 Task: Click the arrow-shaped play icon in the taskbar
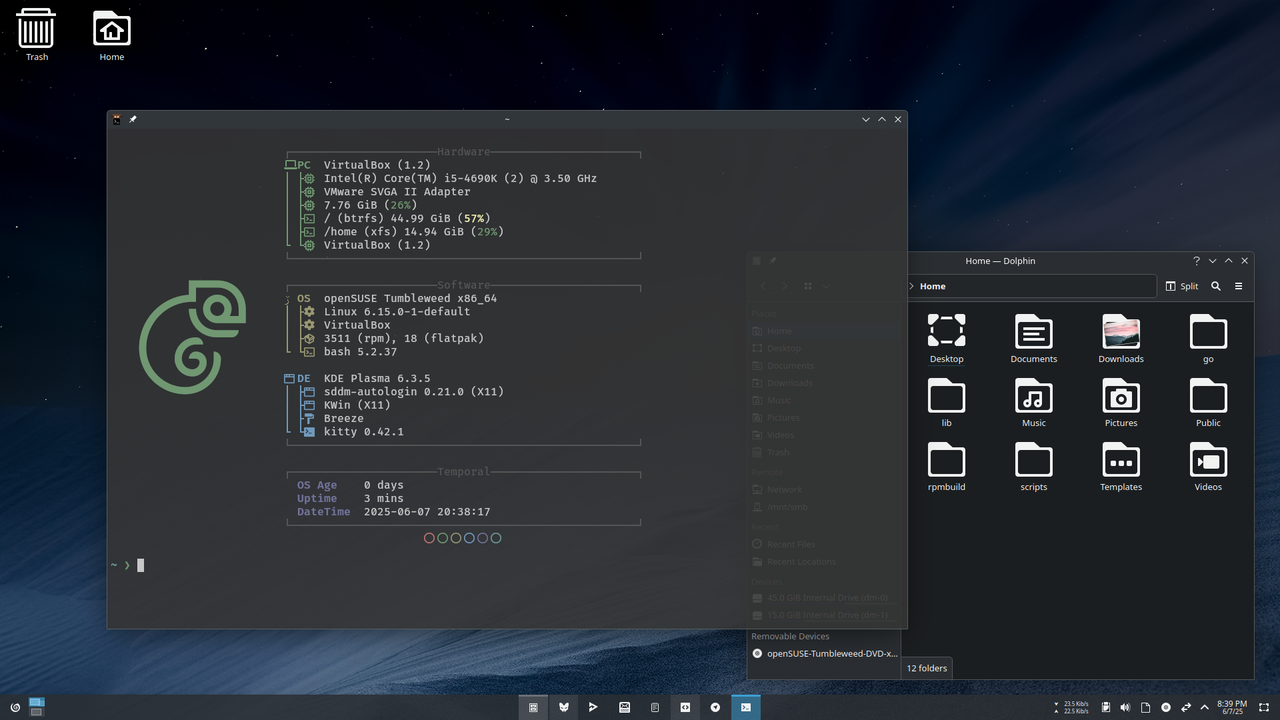594,707
